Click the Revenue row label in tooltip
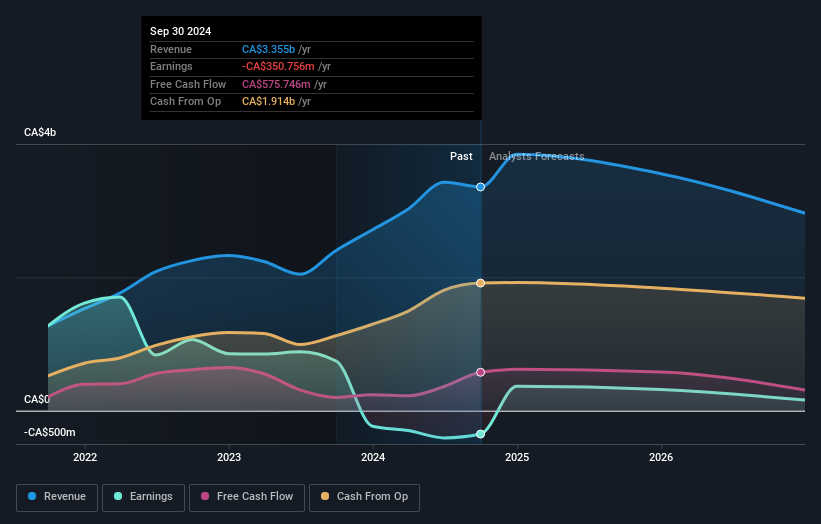 point(171,49)
